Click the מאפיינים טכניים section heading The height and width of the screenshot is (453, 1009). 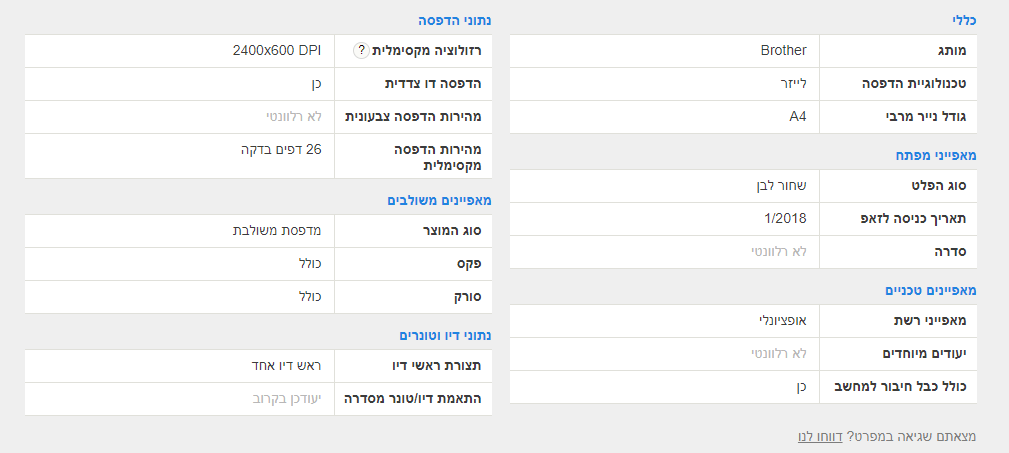point(930,290)
